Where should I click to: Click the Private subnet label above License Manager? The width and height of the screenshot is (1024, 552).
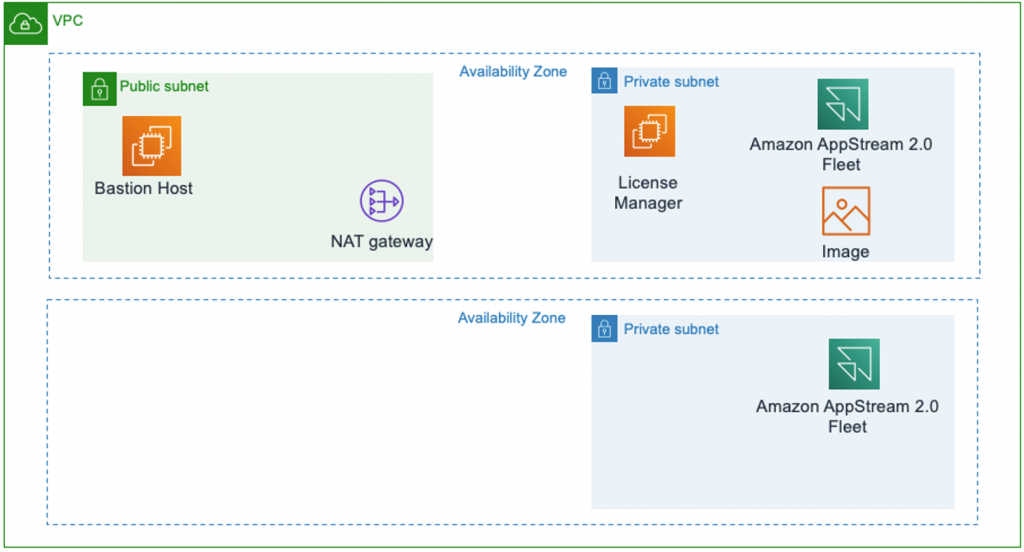(x=671, y=82)
